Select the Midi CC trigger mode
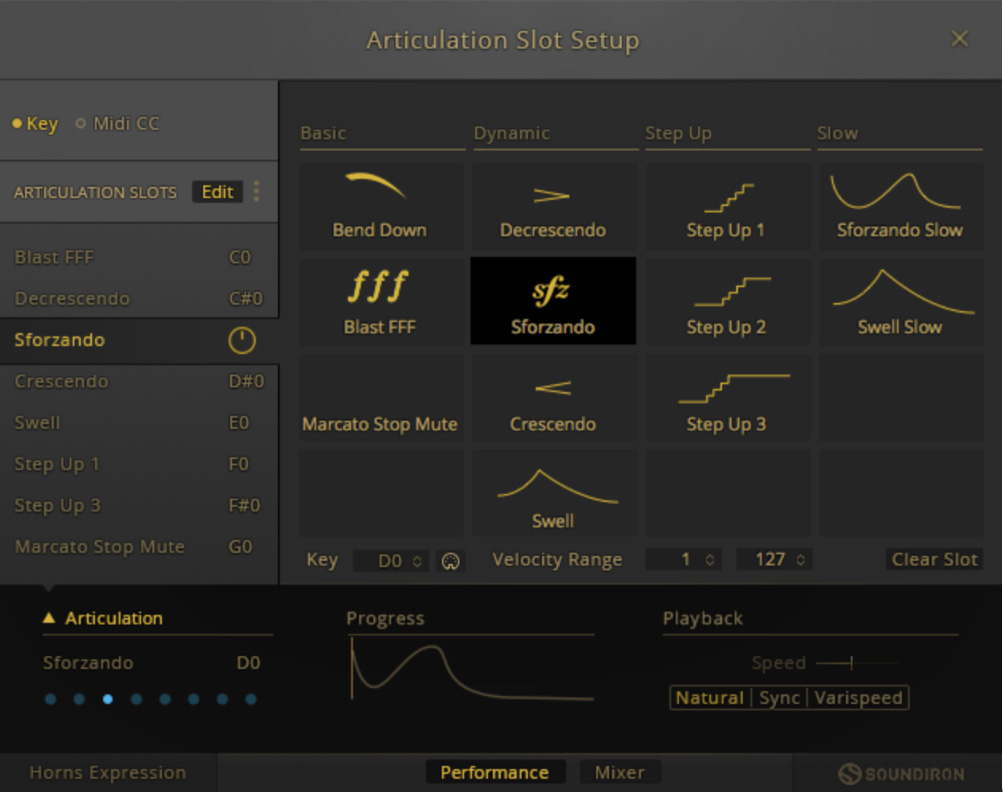1003x792 pixels. [x=118, y=123]
